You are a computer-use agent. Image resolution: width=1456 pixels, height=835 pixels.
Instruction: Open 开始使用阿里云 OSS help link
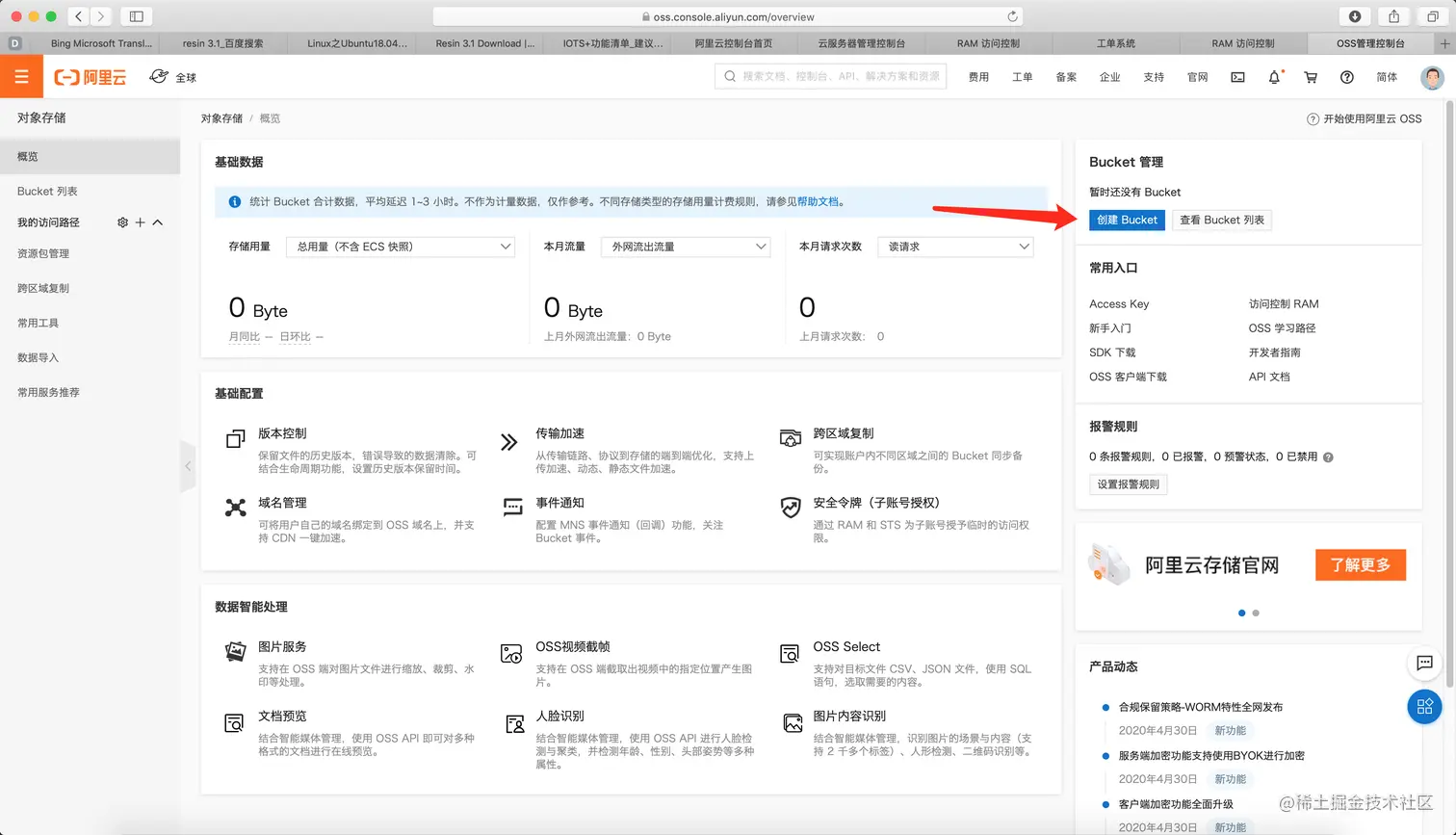point(1365,118)
